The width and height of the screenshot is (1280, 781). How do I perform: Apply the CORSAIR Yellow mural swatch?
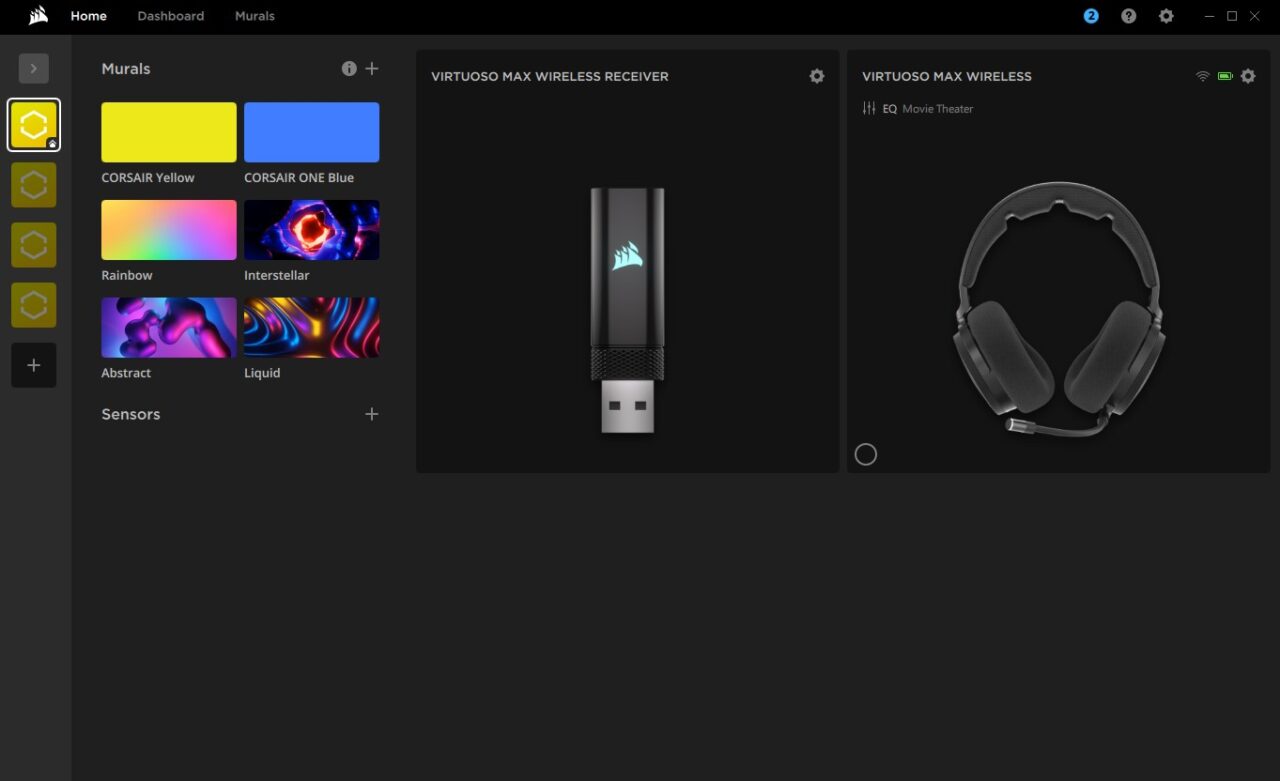click(169, 132)
